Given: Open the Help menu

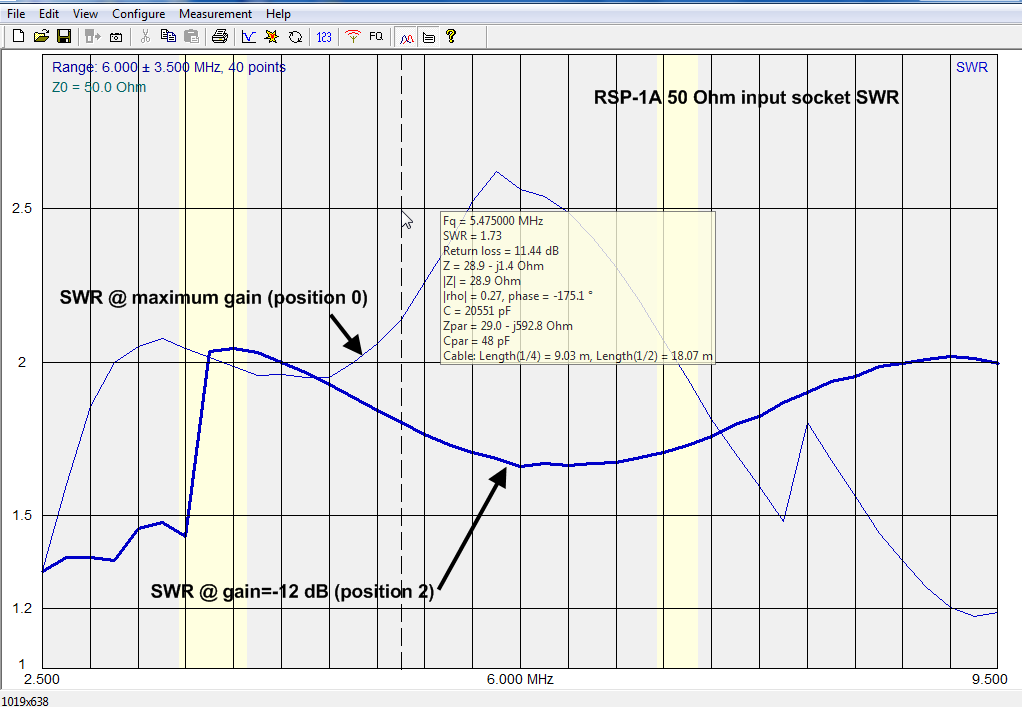Looking at the screenshot, I should coord(278,14).
